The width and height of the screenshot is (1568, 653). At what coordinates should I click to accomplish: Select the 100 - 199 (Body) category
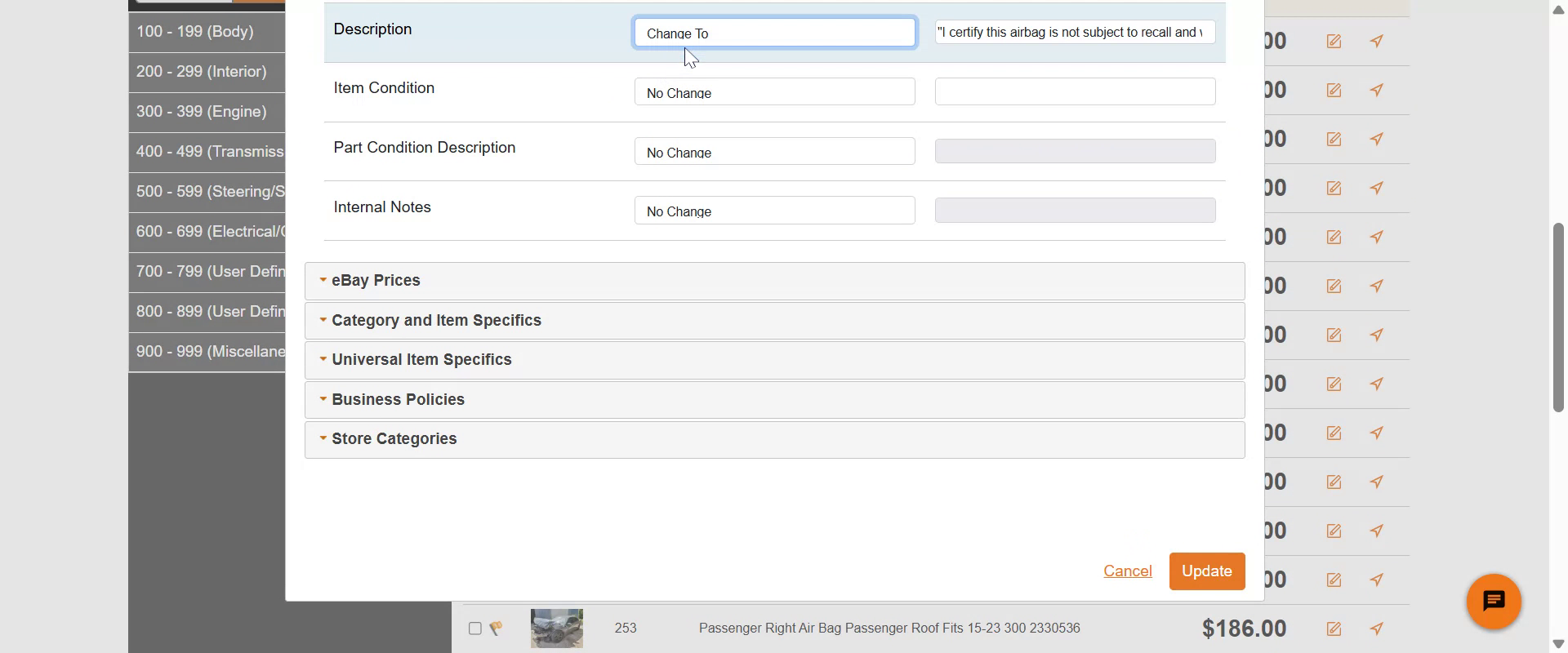(195, 32)
